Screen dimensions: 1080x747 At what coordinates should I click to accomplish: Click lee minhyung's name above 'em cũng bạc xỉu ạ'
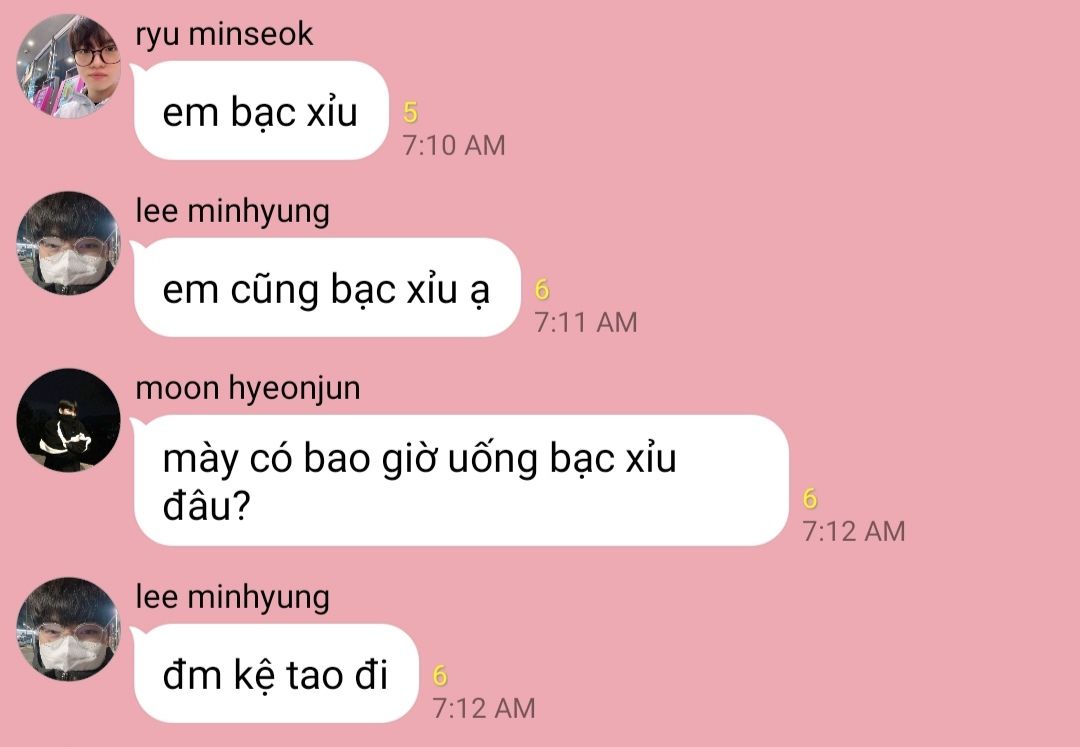coord(232,212)
